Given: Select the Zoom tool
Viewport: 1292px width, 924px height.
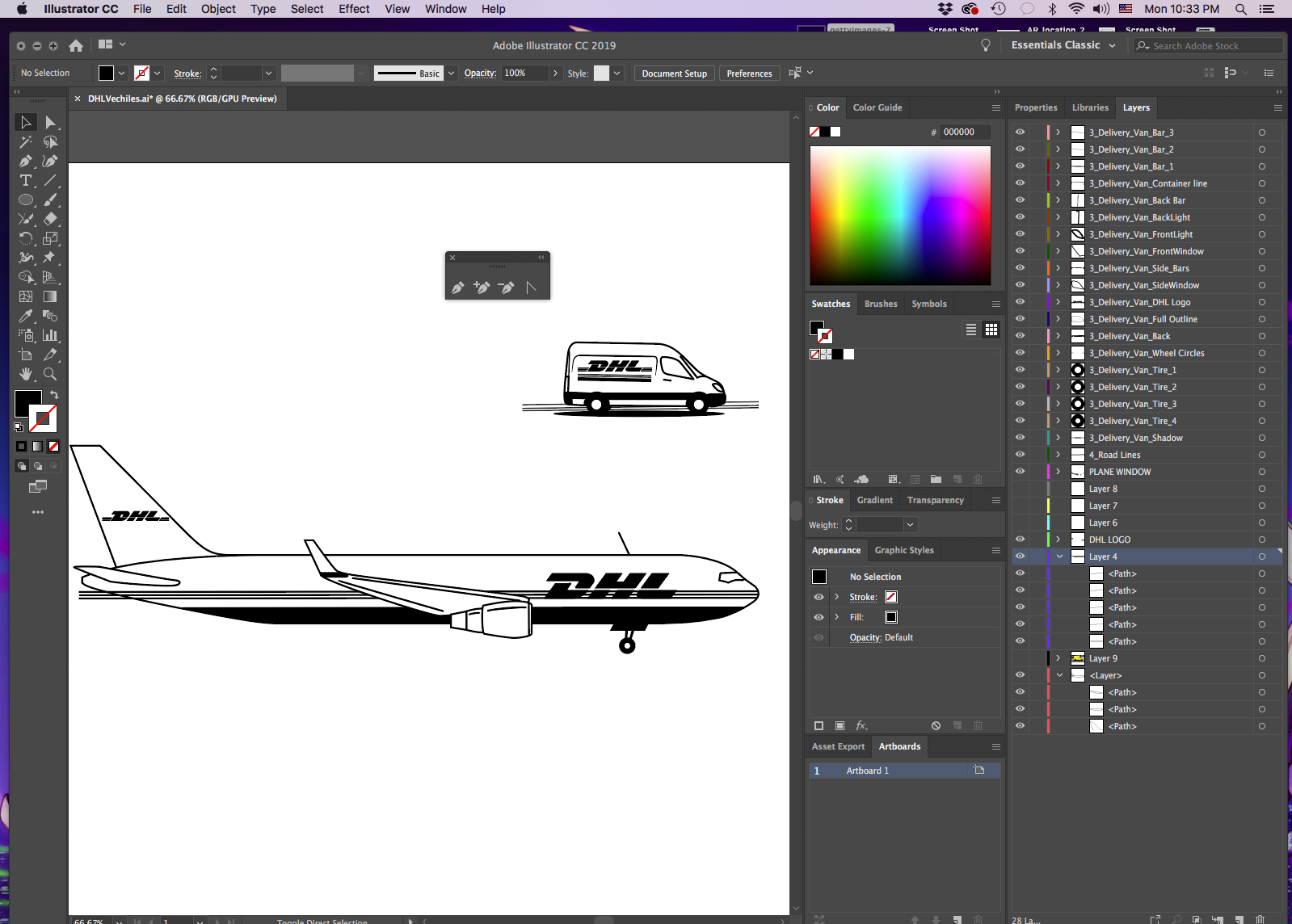Looking at the screenshot, I should point(50,374).
